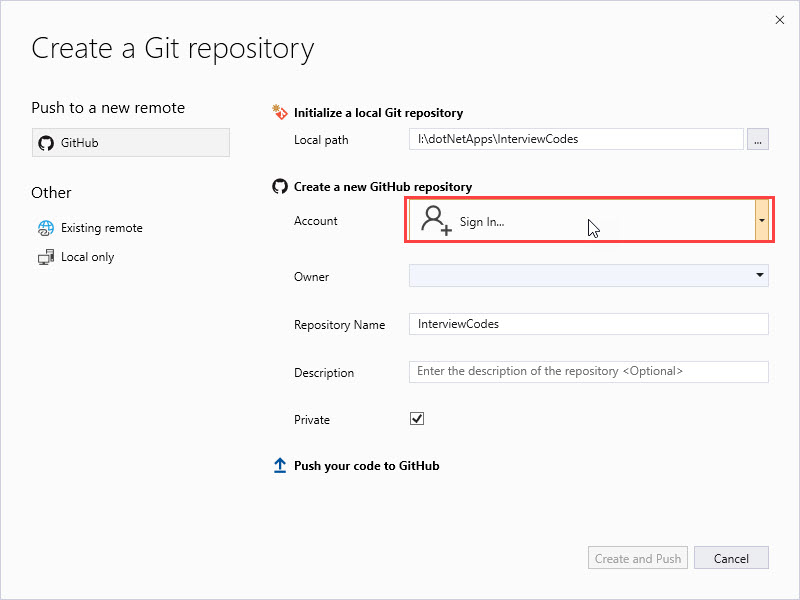
Task: Click the Local only computer icon
Action: [x=45, y=257]
